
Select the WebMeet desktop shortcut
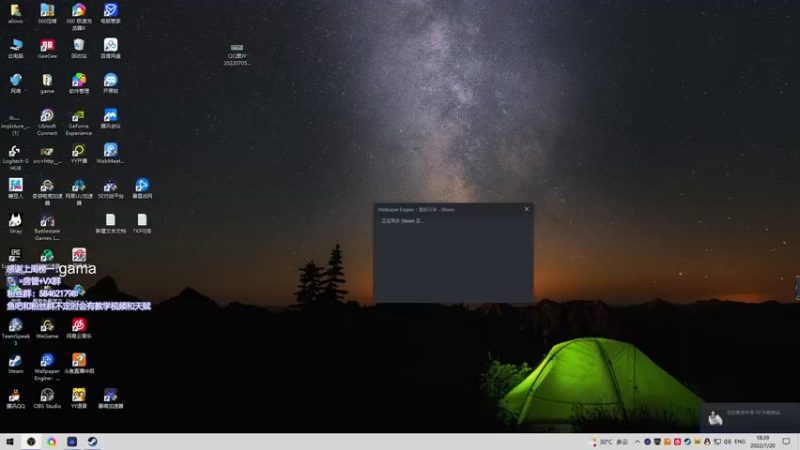(110, 154)
